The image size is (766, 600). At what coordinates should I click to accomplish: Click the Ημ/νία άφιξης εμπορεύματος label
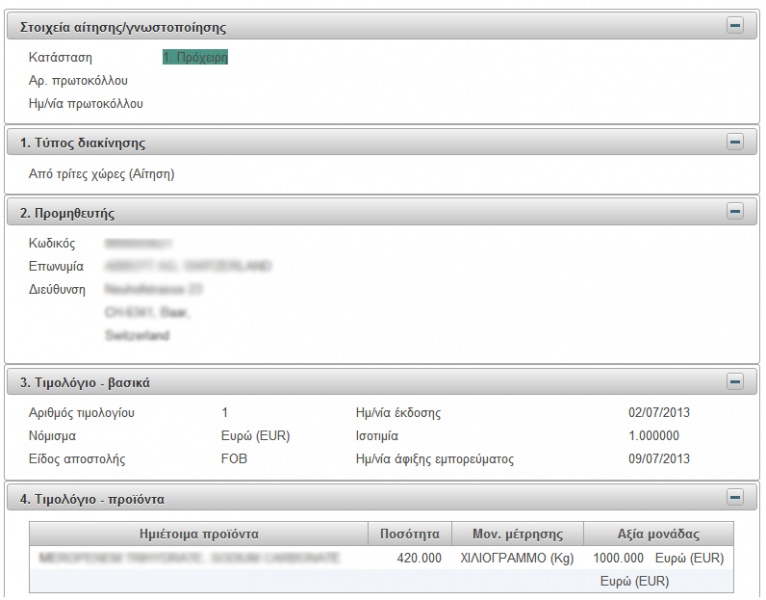click(x=435, y=459)
